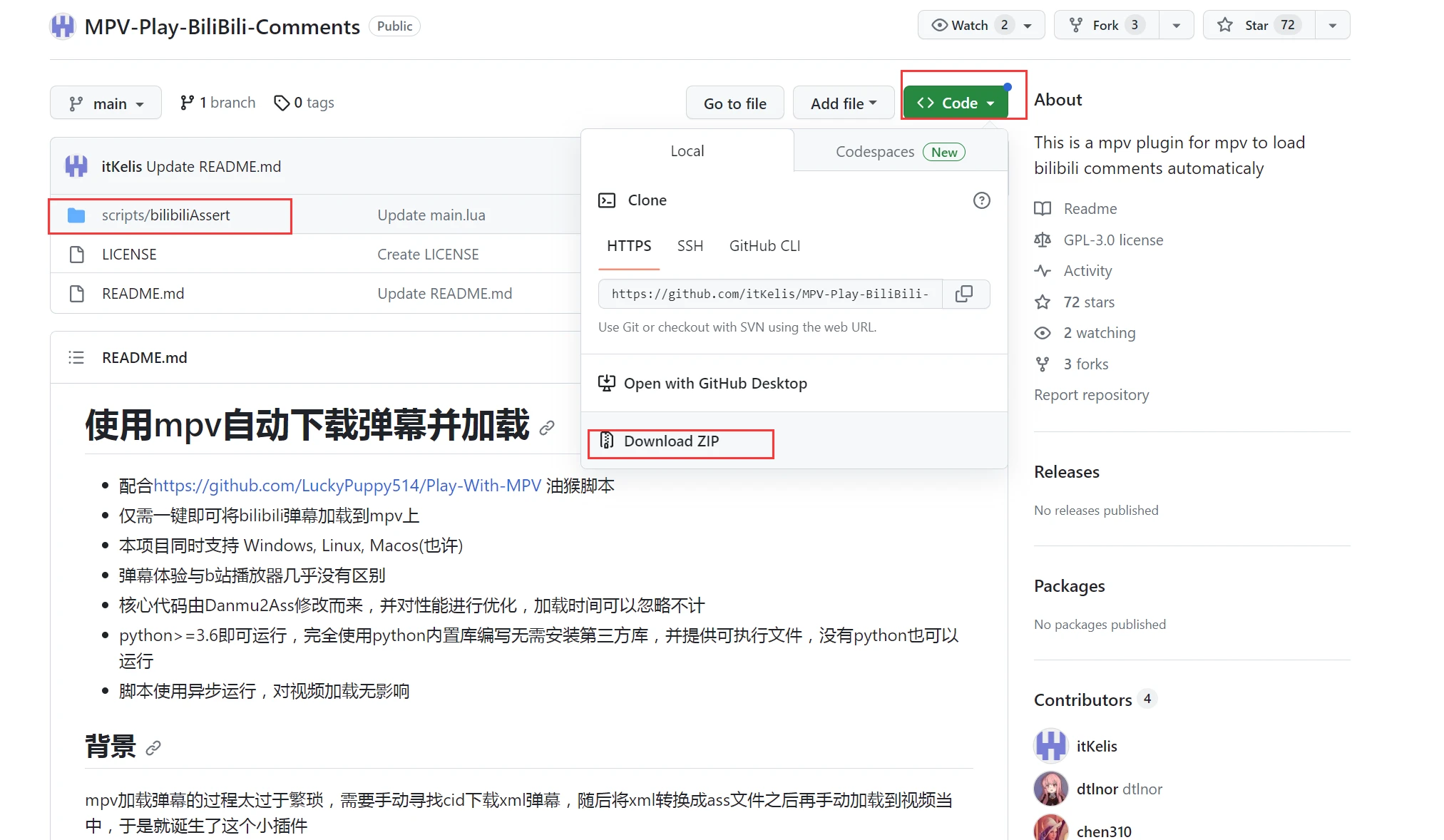1444x840 pixels.
Task: Click the fork icon beside 3 forks
Action: (x=1043, y=364)
